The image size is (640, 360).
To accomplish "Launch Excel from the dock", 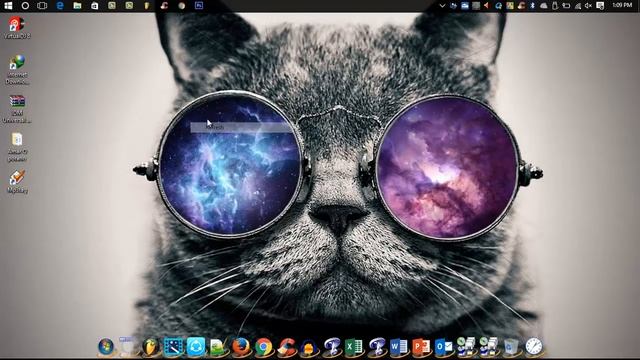I will pyautogui.click(x=353, y=347).
